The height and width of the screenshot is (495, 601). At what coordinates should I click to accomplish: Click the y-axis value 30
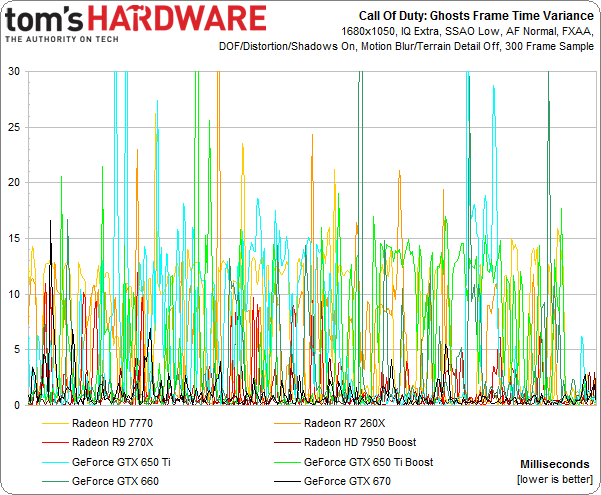tap(14, 71)
